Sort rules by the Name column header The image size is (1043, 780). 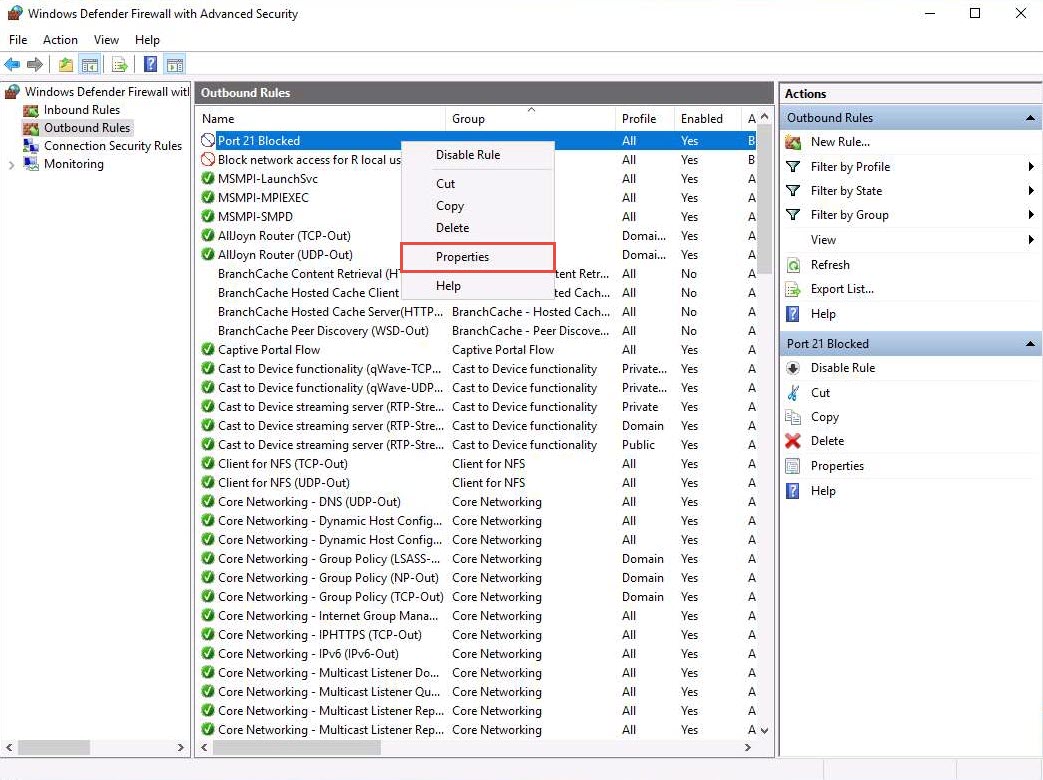[x=322, y=119]
